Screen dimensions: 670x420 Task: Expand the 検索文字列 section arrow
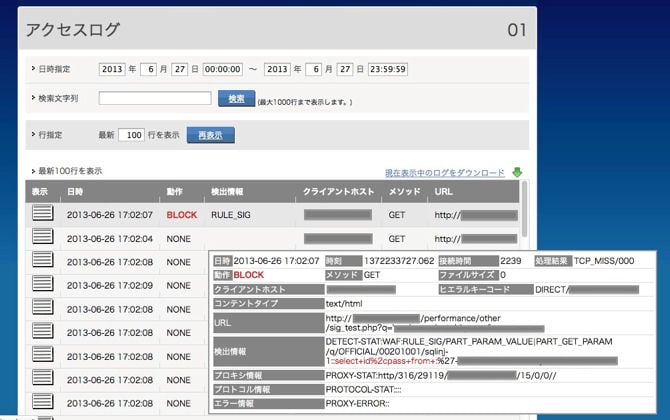coord(33,98)
